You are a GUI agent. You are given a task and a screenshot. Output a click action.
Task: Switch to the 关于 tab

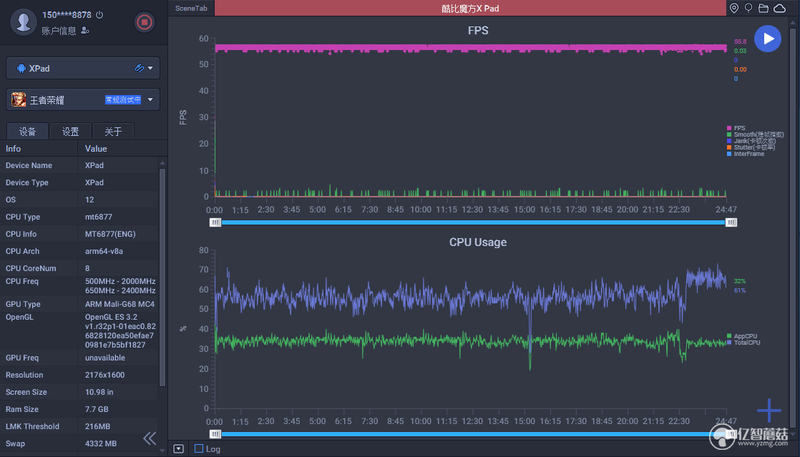[113, 132]
